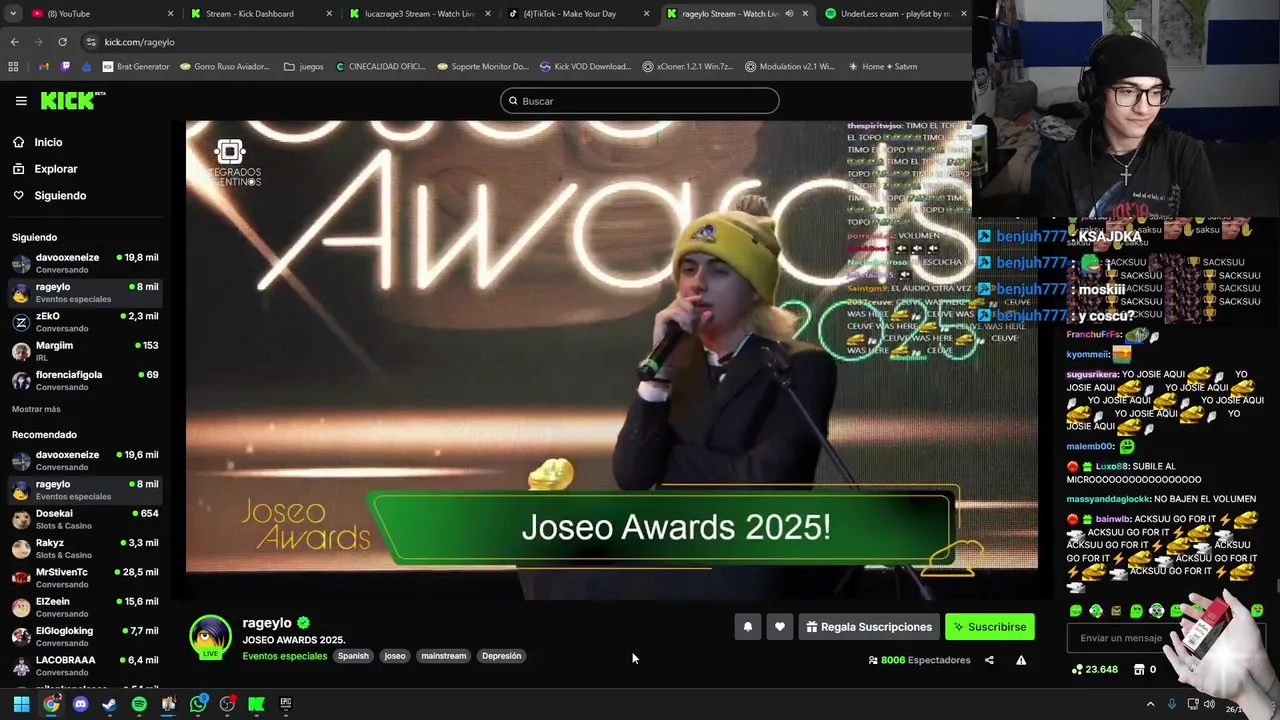1280x720 pixels.
Task: Open Home Satvrn bookmark
Action: pos(883,67)
